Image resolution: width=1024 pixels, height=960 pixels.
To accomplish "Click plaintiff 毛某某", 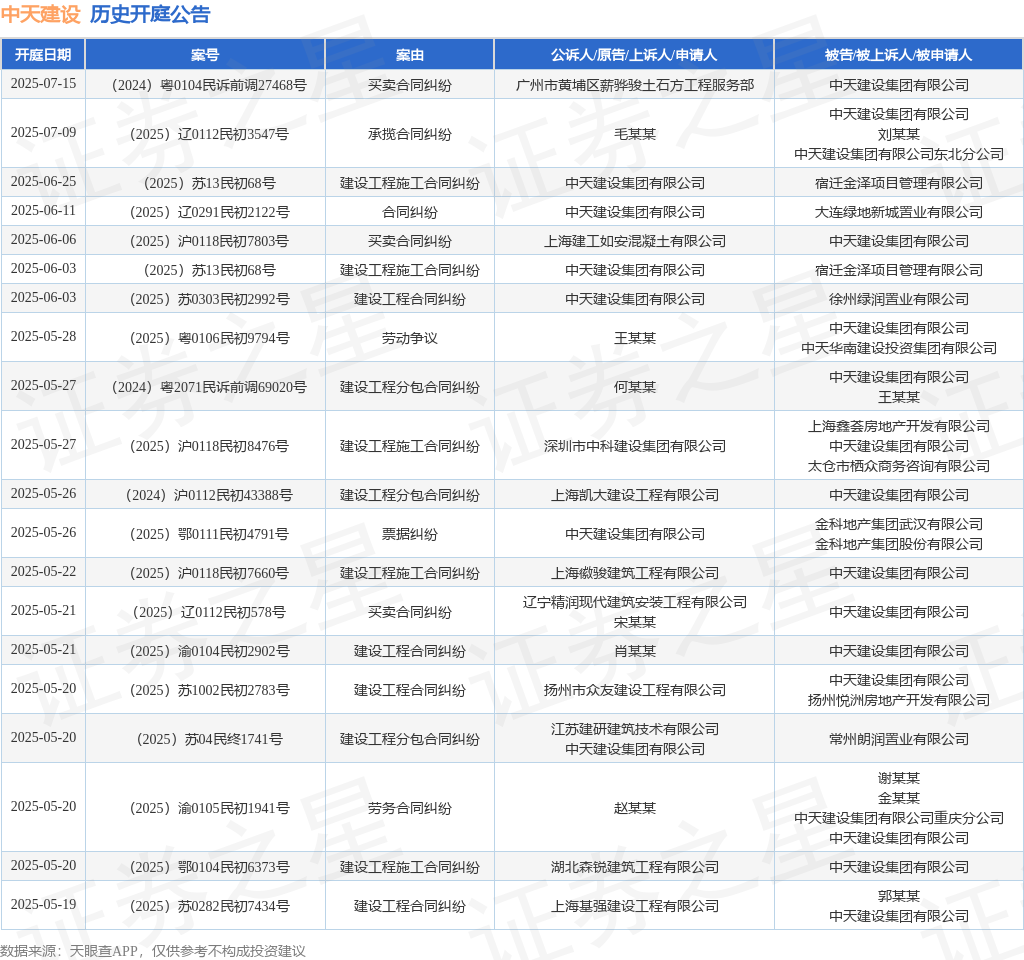I will 635,134.
